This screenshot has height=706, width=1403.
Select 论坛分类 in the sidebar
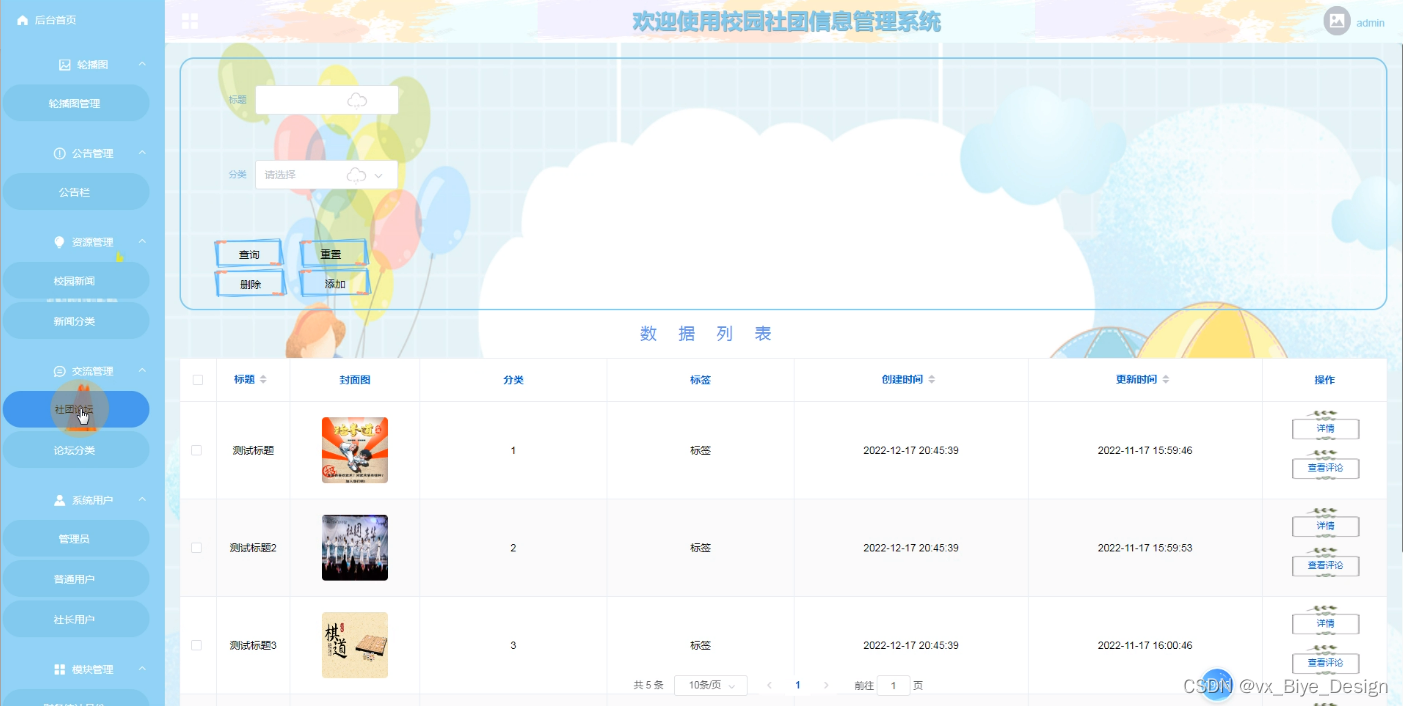pos(76,450)
